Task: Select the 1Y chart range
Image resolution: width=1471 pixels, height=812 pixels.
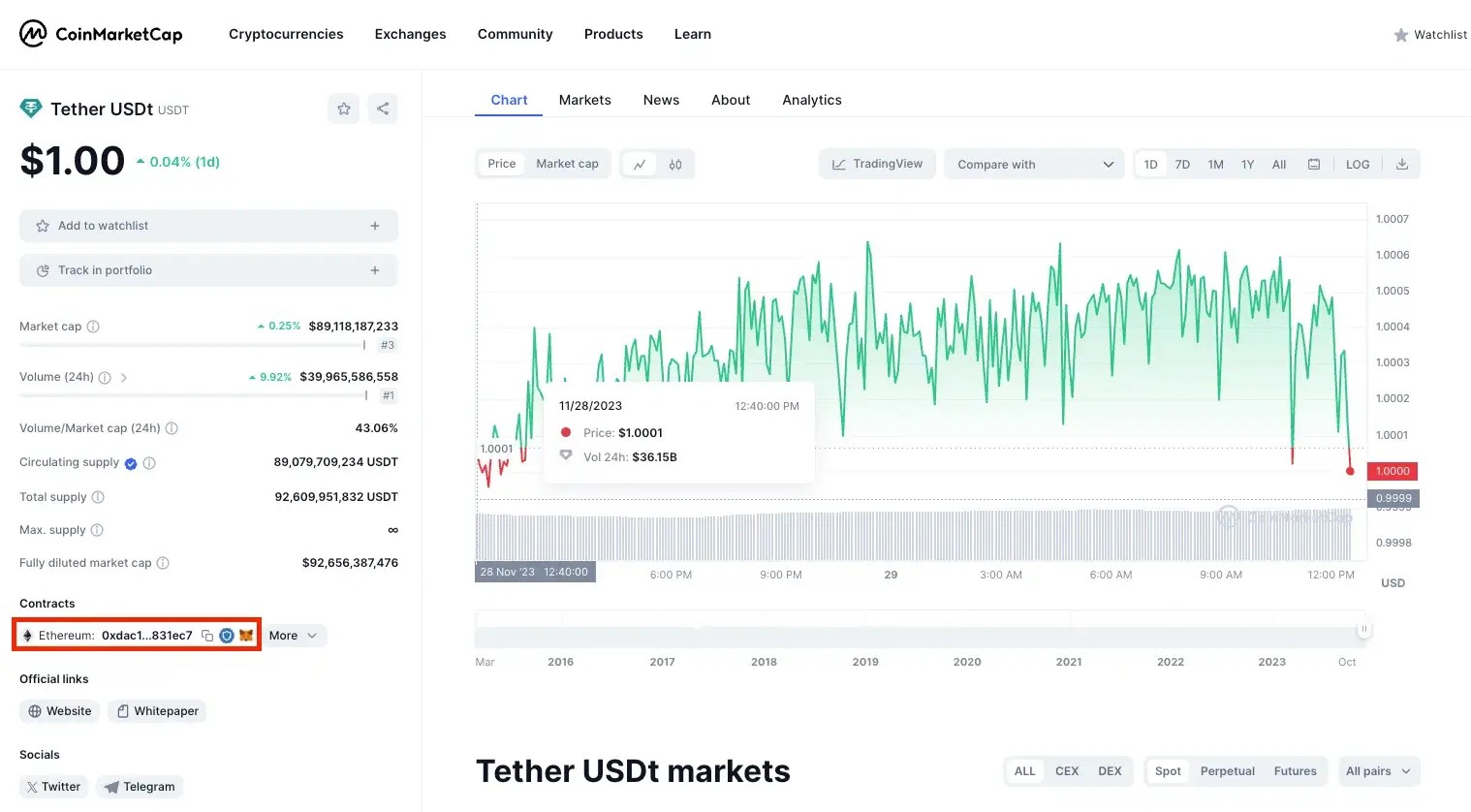Action: tap(1247, 164)
